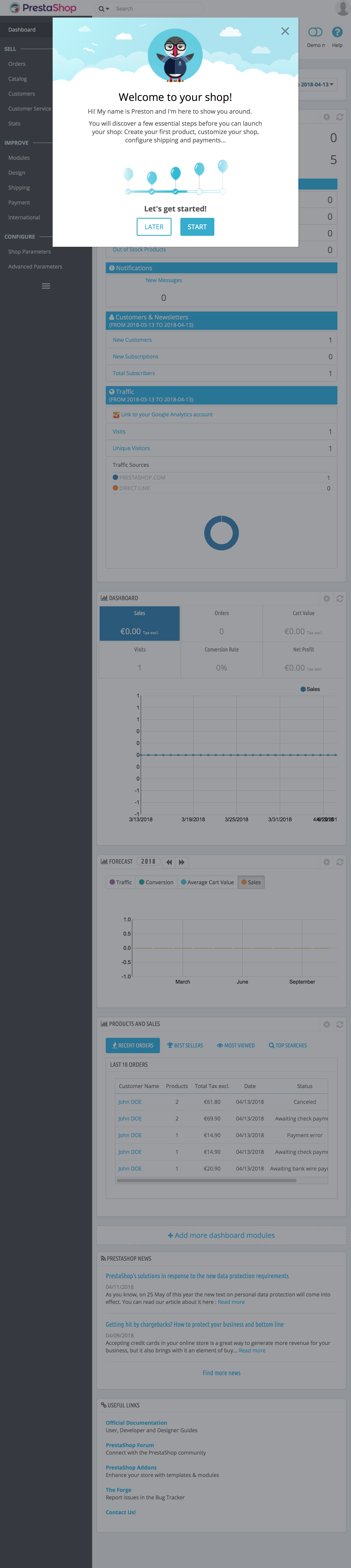Select the Conversion Rate KPI tile
351x1568 pixels.
pyautogui.click(x=221, y=660)
